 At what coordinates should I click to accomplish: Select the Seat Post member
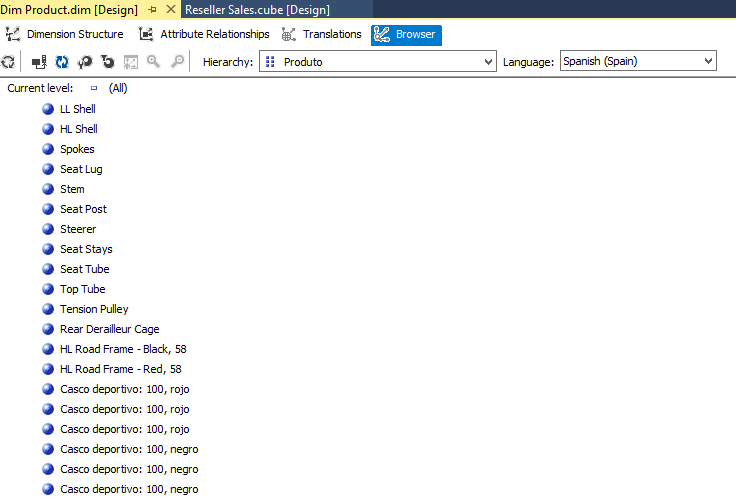coord(84,209)
